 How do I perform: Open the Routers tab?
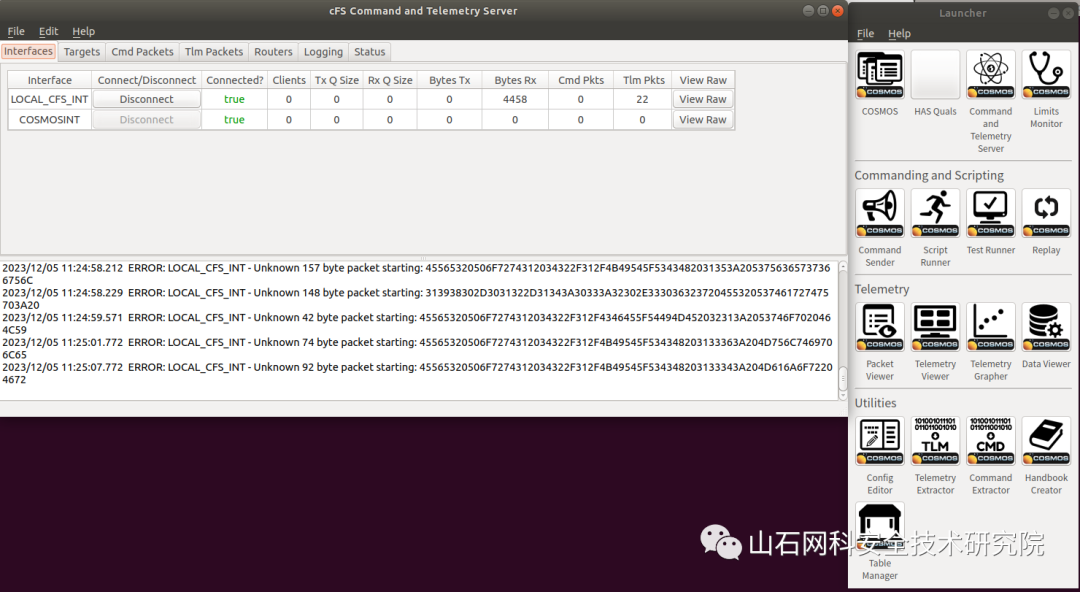pyautogui.click(x=273, y=52)
